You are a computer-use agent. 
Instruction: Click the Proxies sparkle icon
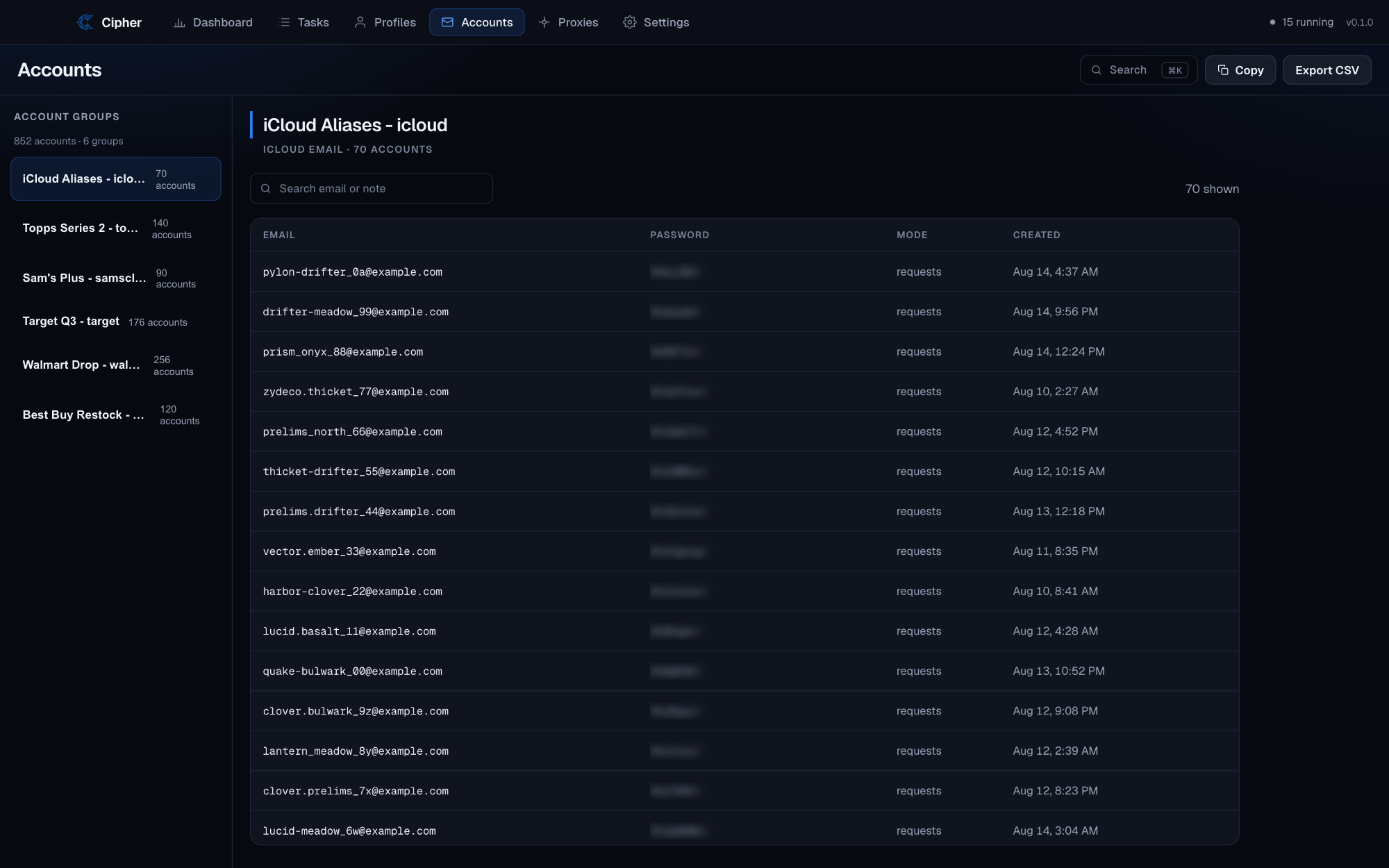point(544,22)
